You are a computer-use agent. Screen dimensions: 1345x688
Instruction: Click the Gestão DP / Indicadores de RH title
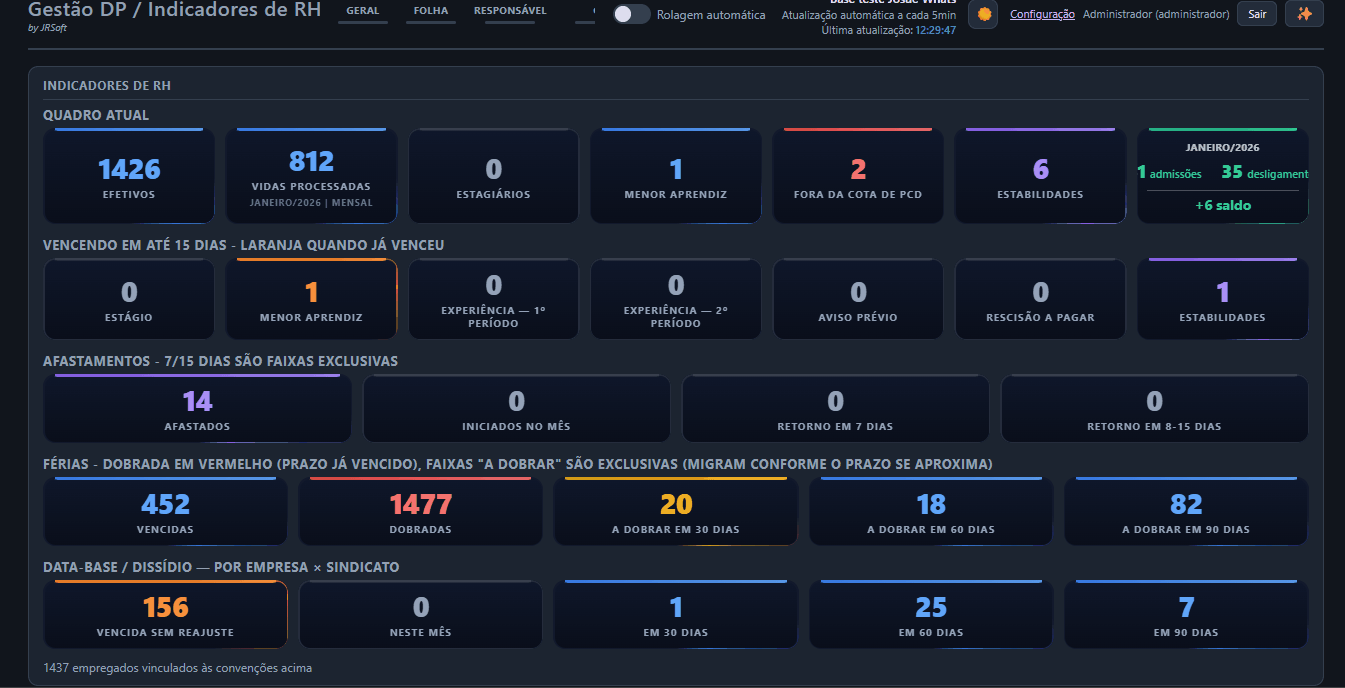coord(175,10)
